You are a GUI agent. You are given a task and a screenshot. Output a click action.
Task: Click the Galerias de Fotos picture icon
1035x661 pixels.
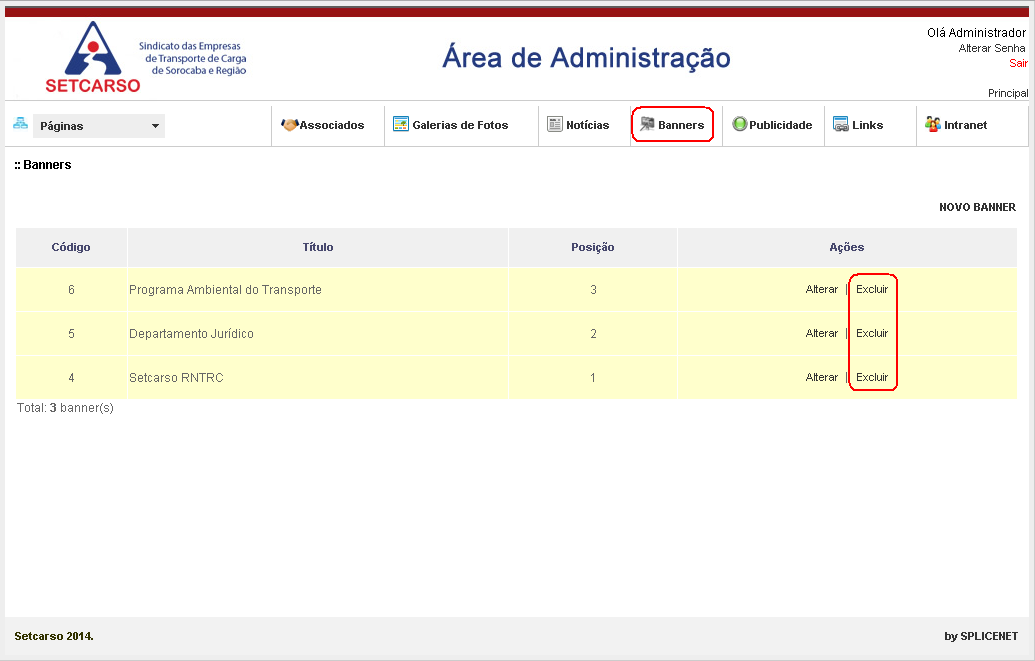(401, 124)
